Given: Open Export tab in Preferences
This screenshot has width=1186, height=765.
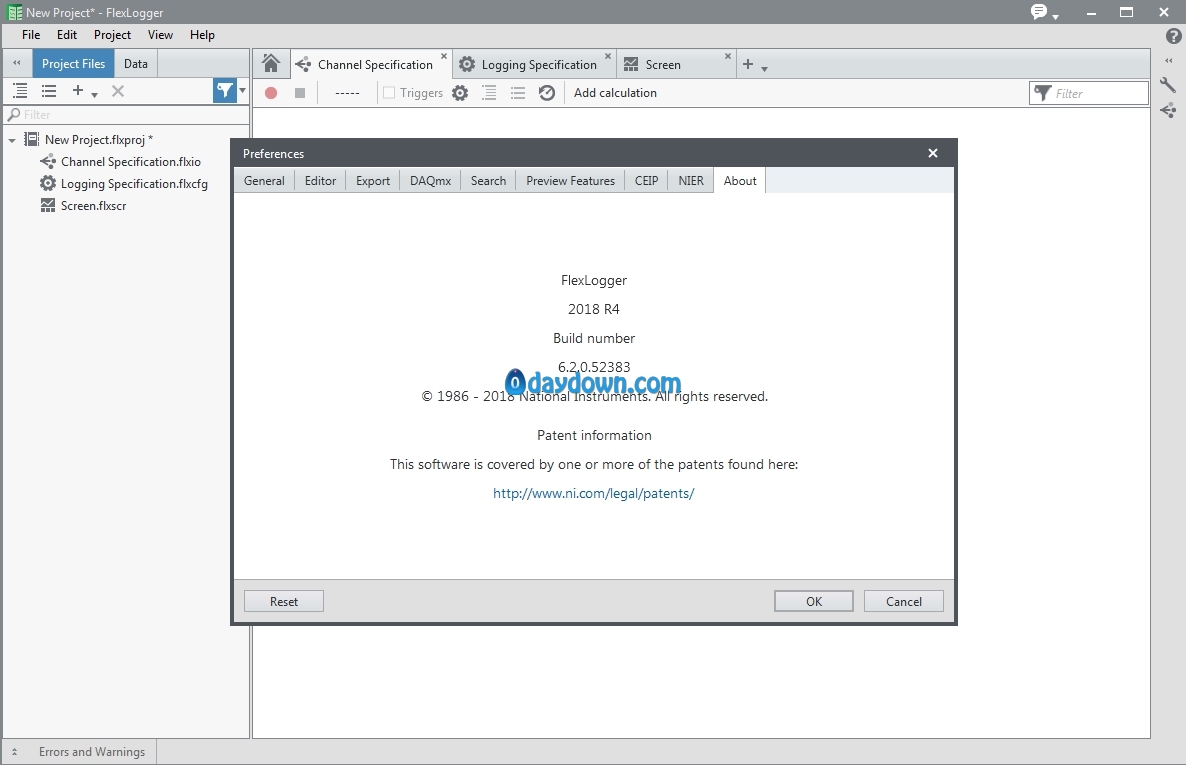Looking at the screenshot, I should [373, 180].
